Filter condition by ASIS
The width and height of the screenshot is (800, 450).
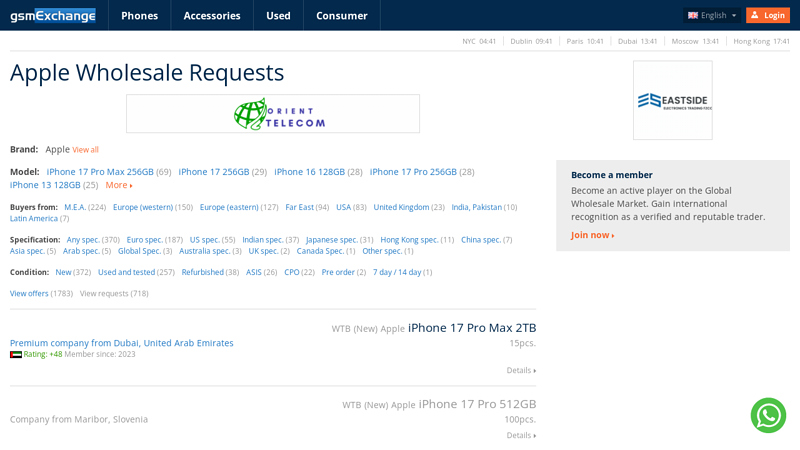[x=254, y=272]
